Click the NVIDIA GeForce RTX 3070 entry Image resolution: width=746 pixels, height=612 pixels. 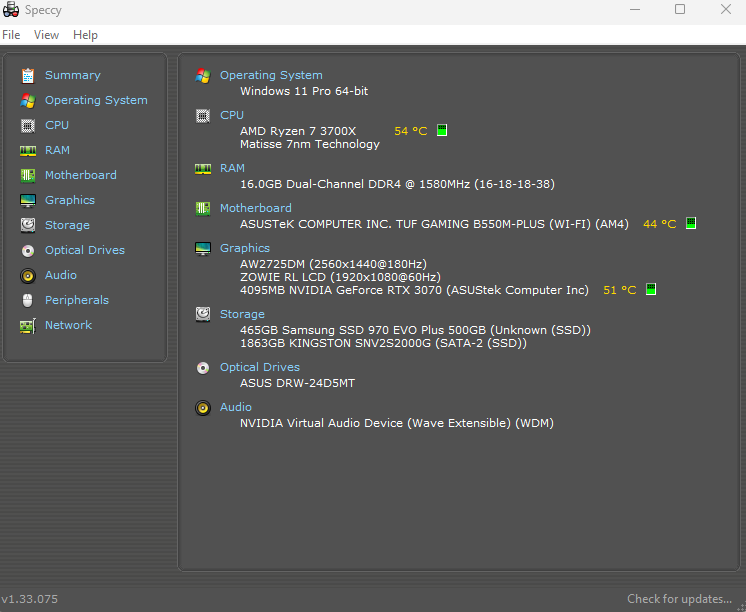click(414, 290)
